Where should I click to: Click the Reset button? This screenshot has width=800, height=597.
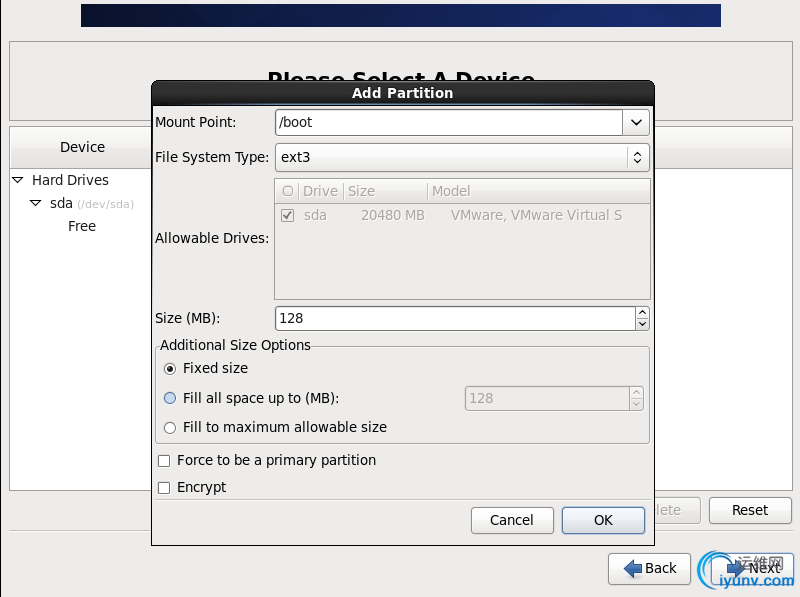tap(749, 510)
